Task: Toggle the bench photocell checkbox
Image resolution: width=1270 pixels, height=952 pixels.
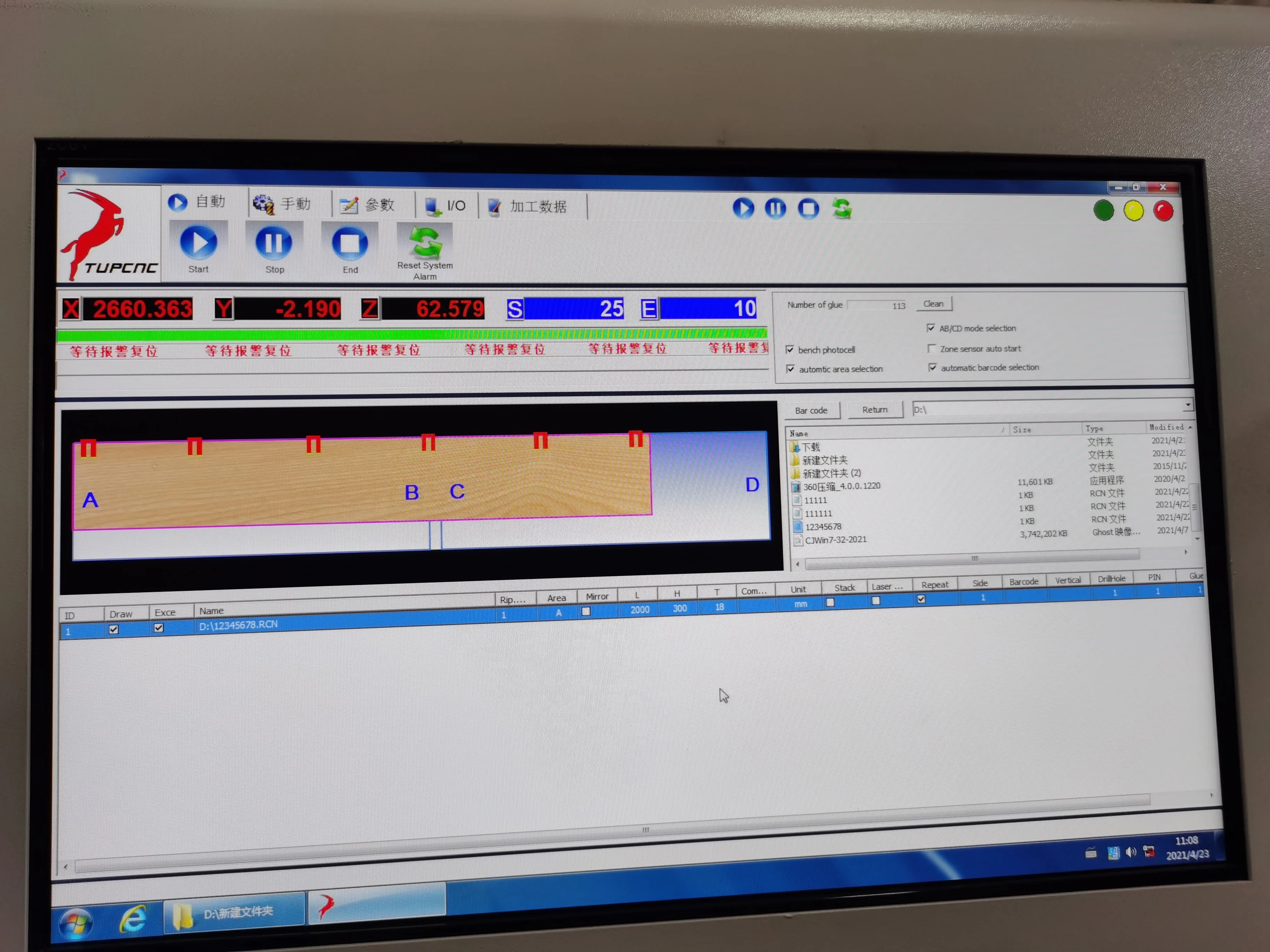Action: tap(790, 349)
